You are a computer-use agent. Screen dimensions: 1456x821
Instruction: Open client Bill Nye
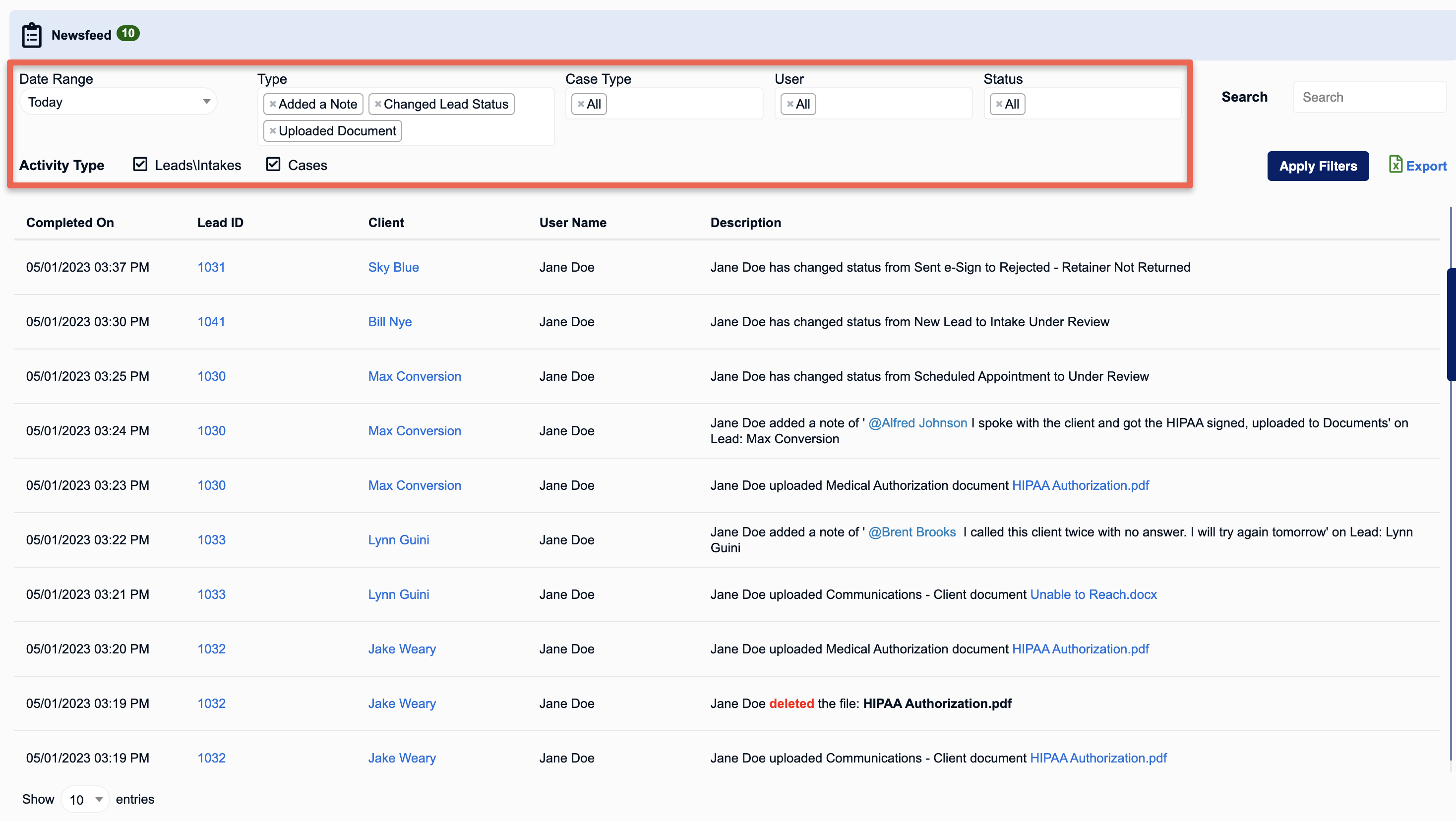coord(390,322)
